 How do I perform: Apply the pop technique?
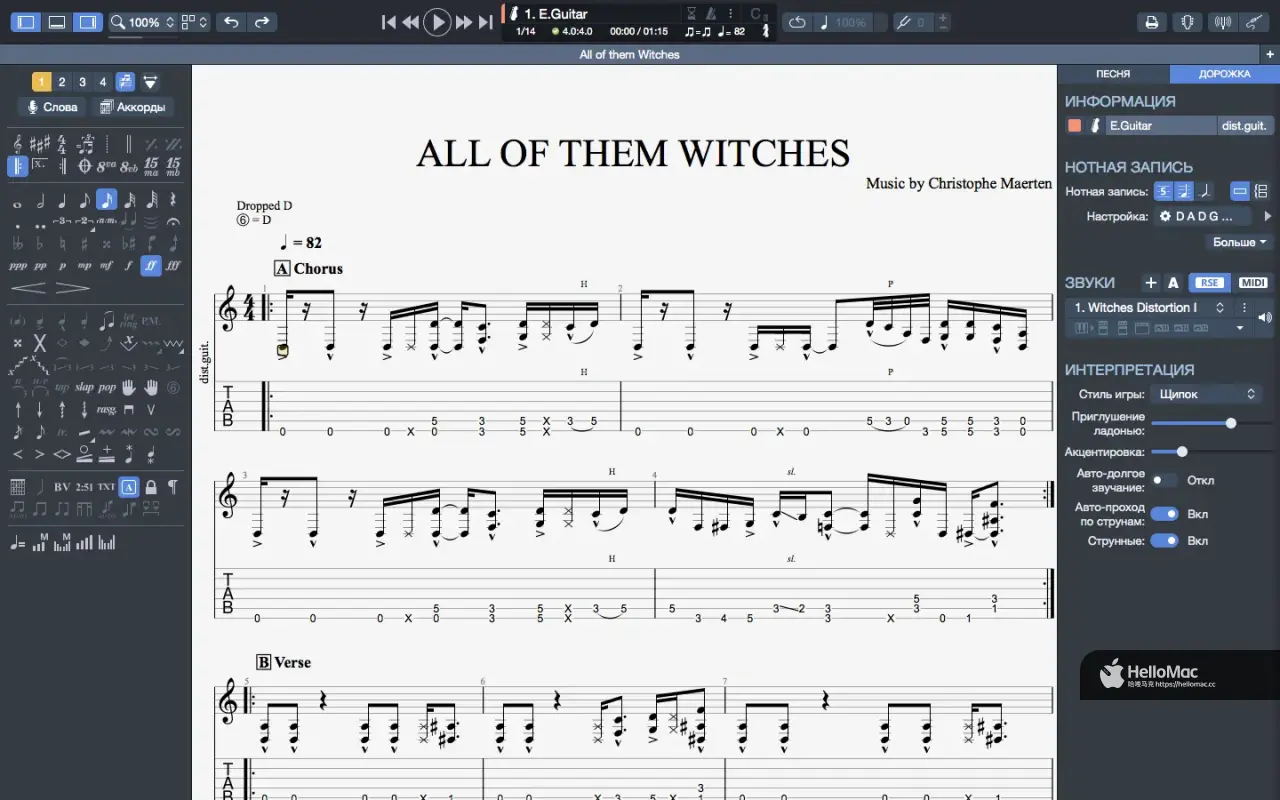[106, 387]
